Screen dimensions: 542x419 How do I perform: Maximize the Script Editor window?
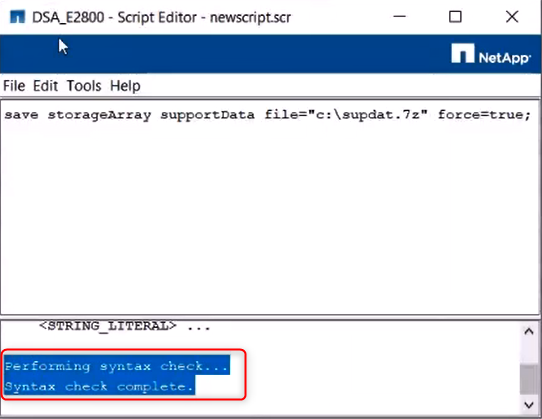click(455, 17)
